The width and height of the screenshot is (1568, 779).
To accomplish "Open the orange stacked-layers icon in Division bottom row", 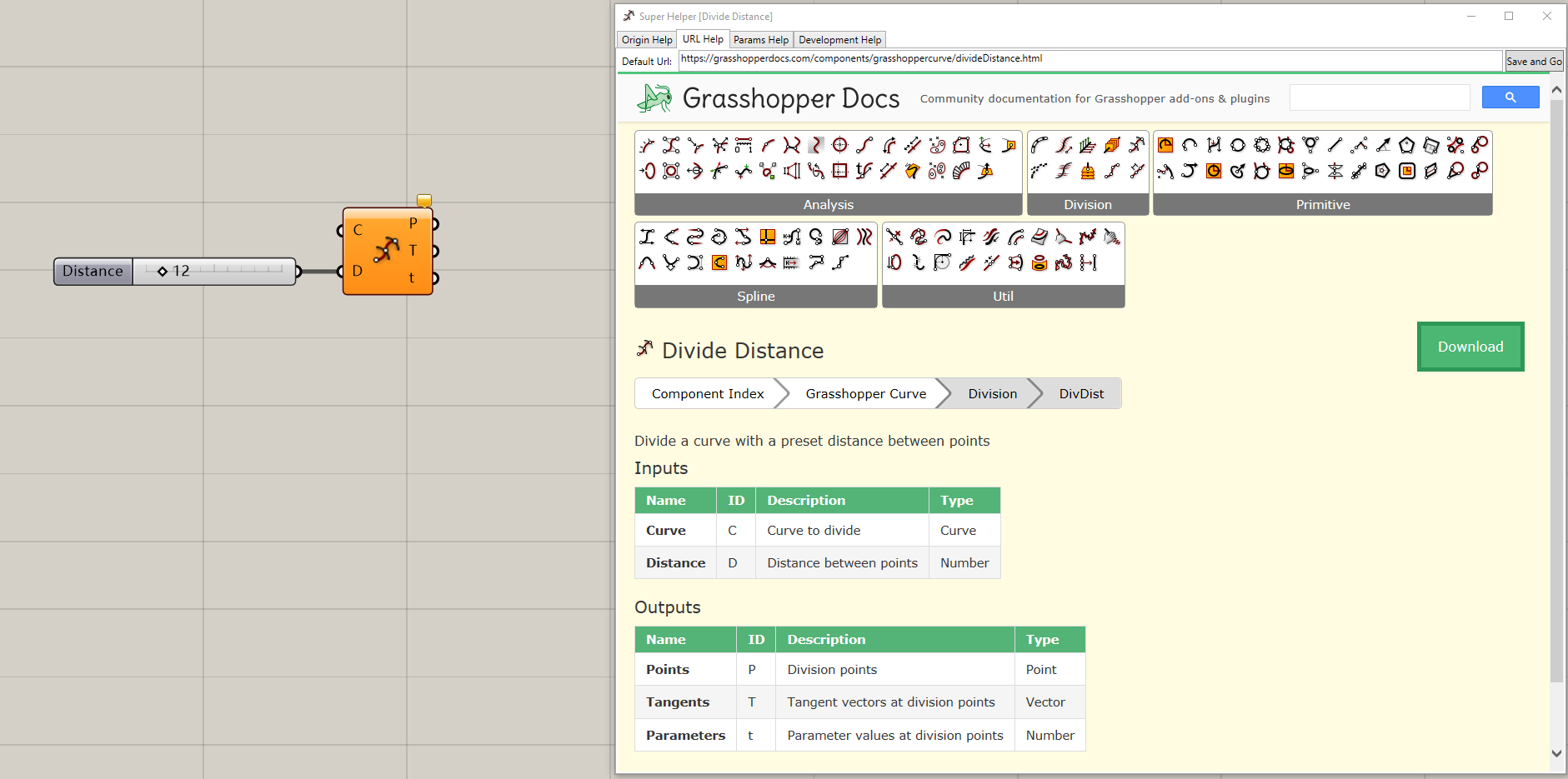I will coord(1088,172).
